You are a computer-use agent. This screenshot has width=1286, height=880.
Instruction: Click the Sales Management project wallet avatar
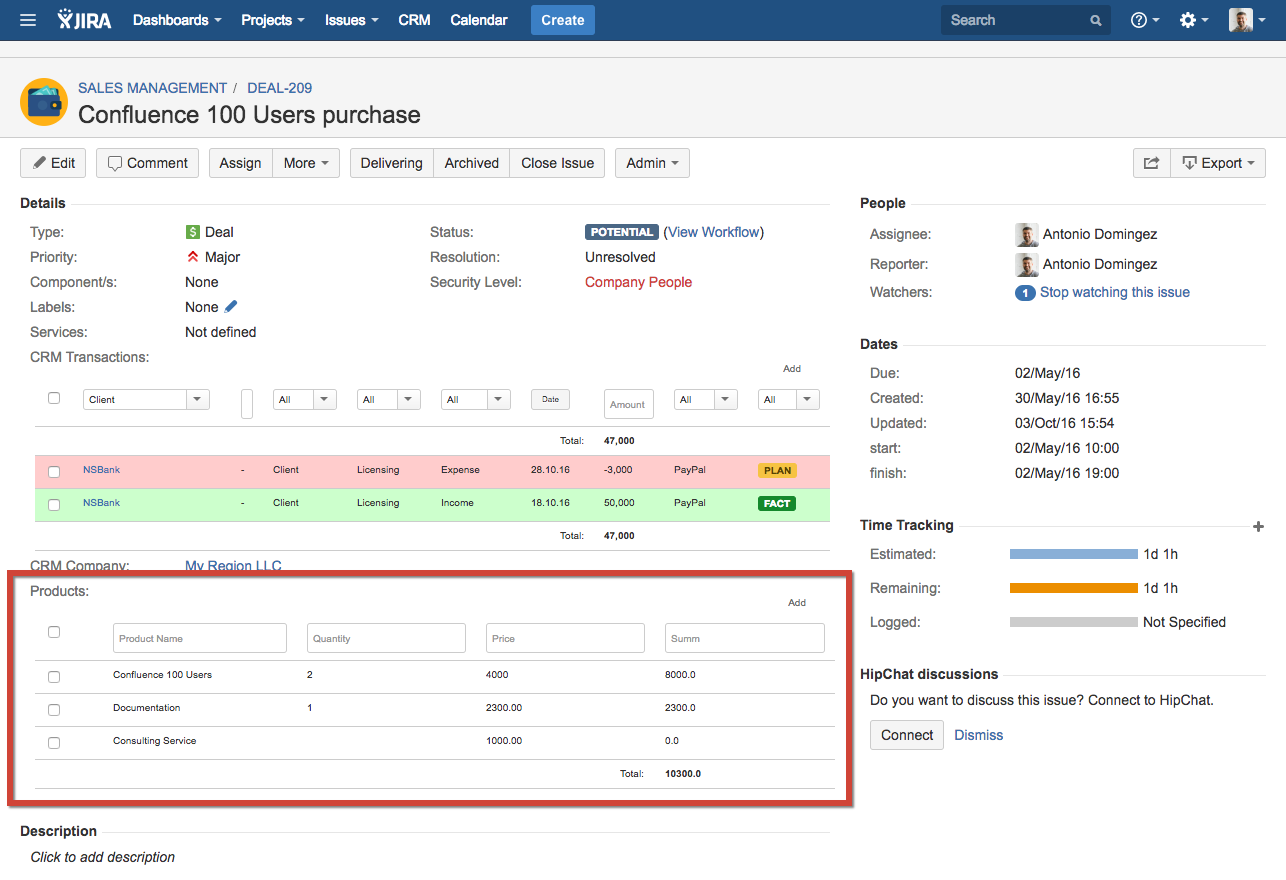[44, 102]
